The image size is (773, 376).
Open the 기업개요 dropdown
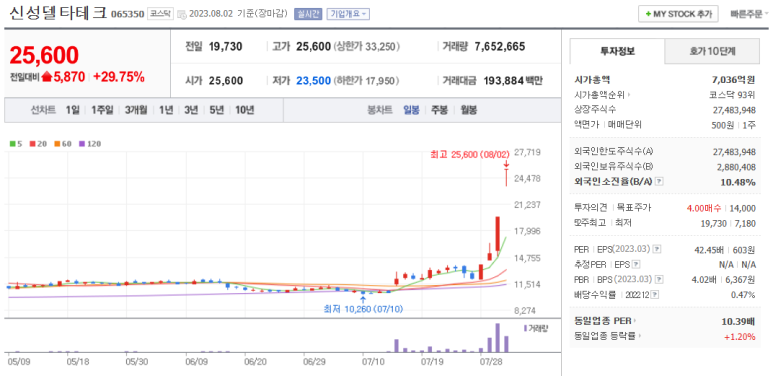coord(348,14)
